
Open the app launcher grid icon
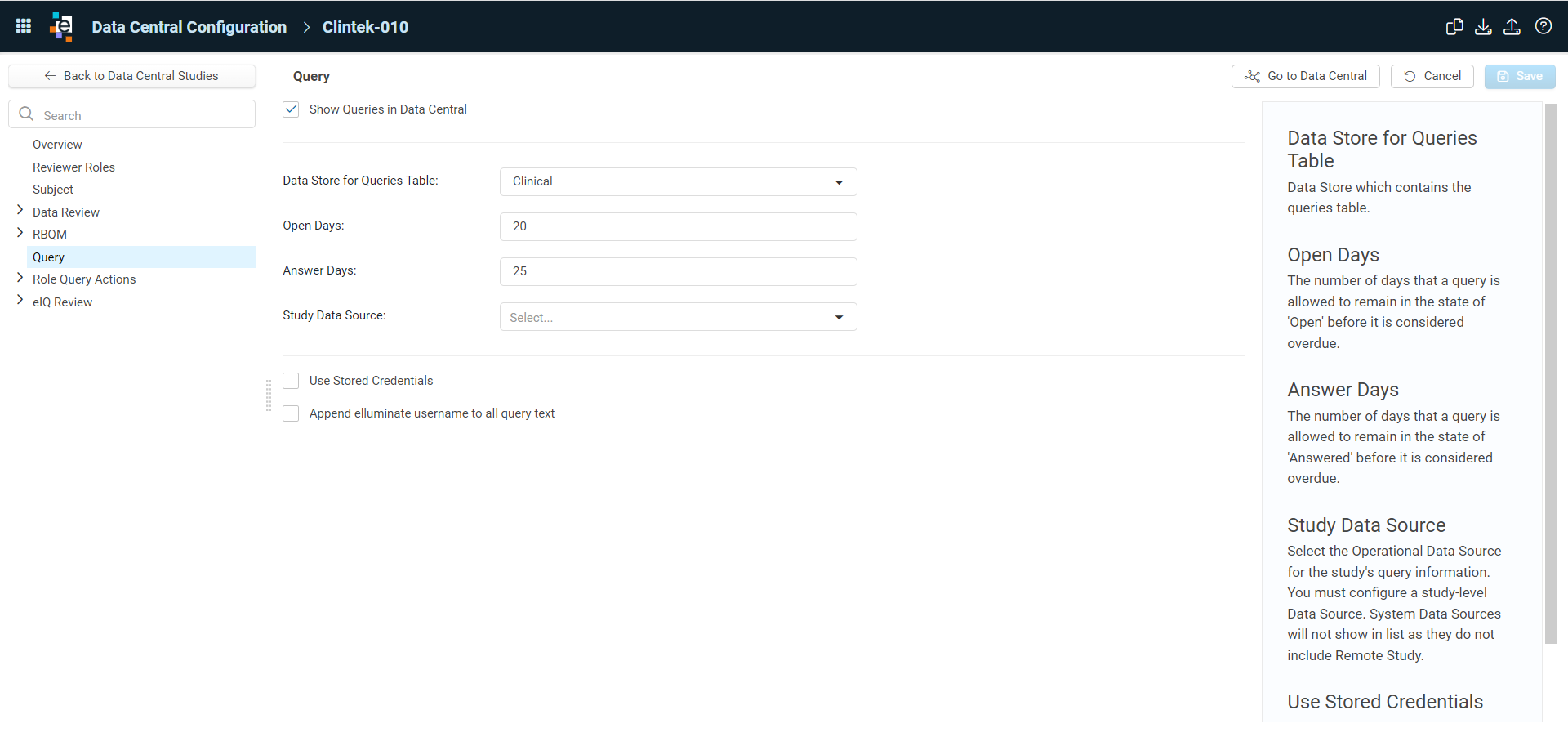[24, 26]
